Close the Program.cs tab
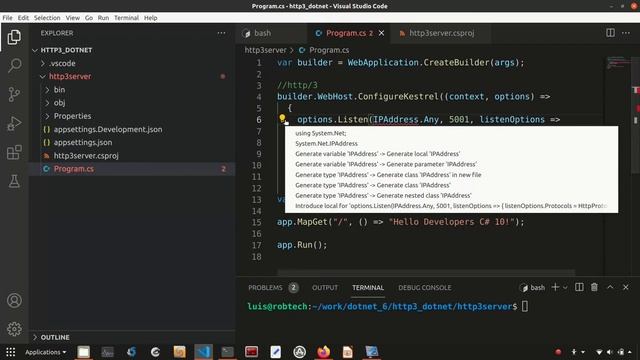Viewport: 640px width, 360px height. point(381,33)
